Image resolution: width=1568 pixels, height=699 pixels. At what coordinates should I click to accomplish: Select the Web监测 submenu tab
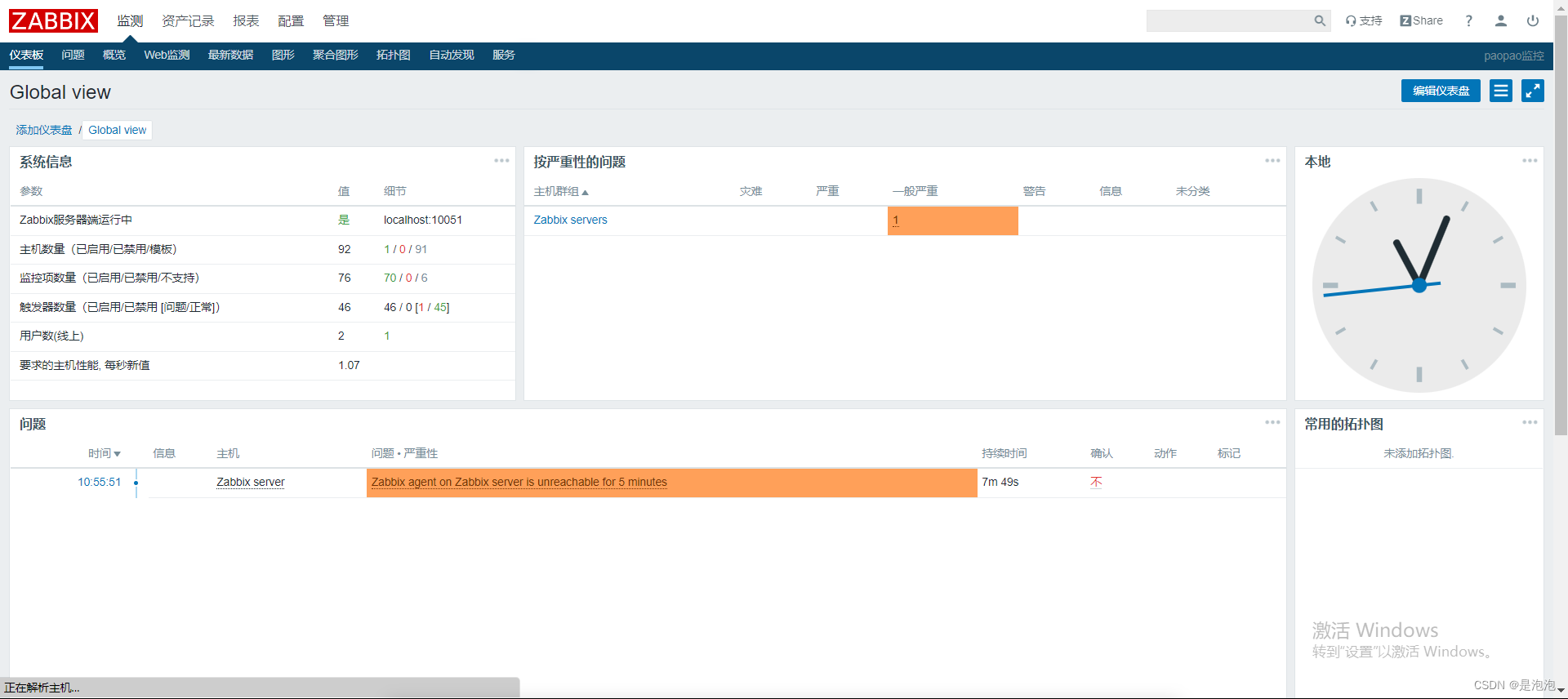point(167,56)
